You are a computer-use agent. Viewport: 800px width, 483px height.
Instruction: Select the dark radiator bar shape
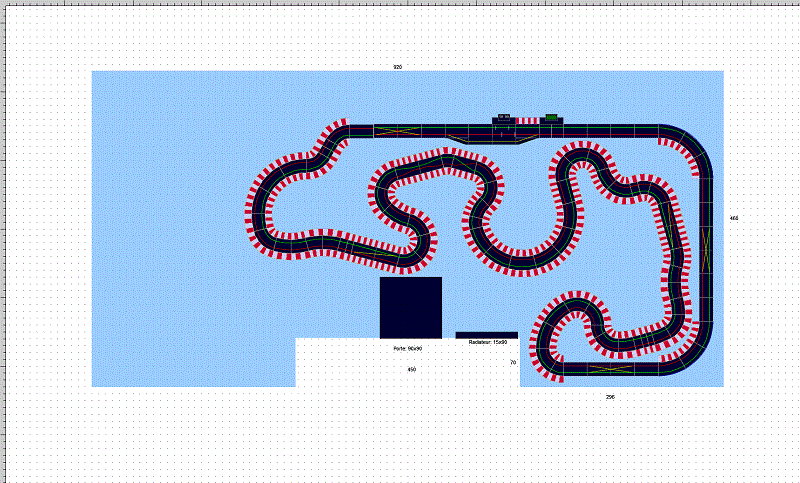(x=486, y=335)
